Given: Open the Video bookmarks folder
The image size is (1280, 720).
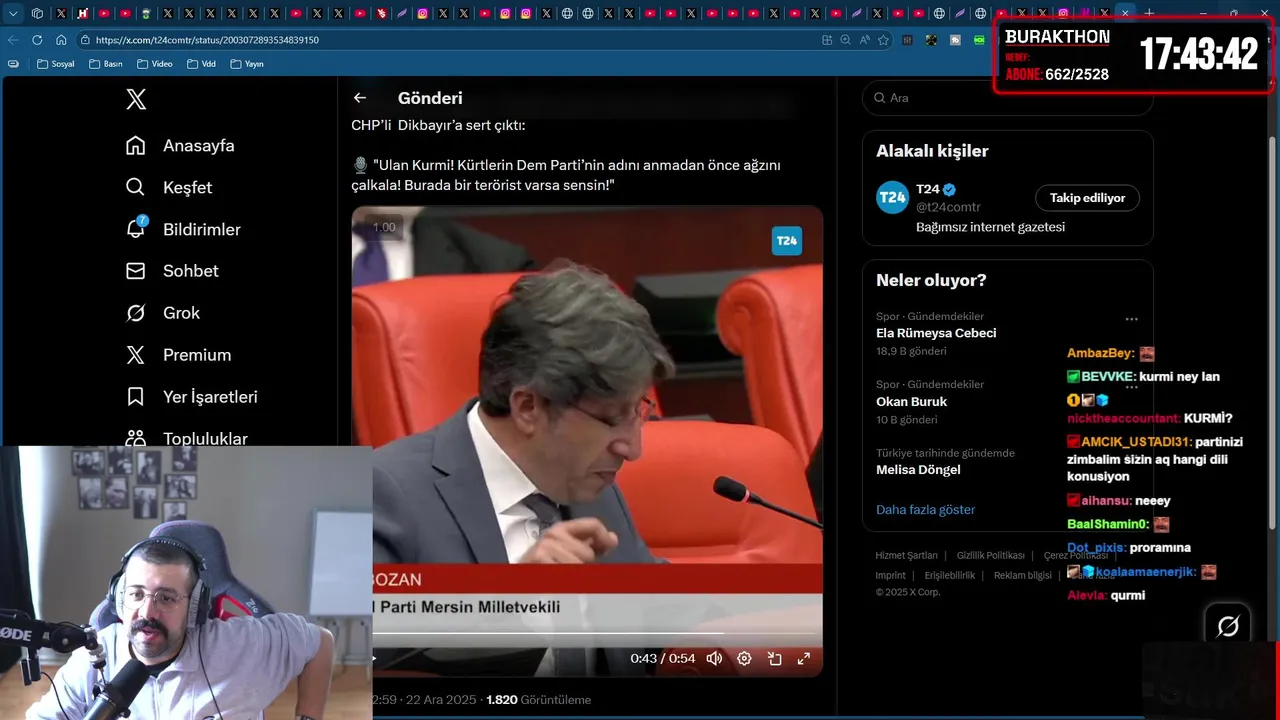Looking at the screenshot, I should (x=154, y=64).
